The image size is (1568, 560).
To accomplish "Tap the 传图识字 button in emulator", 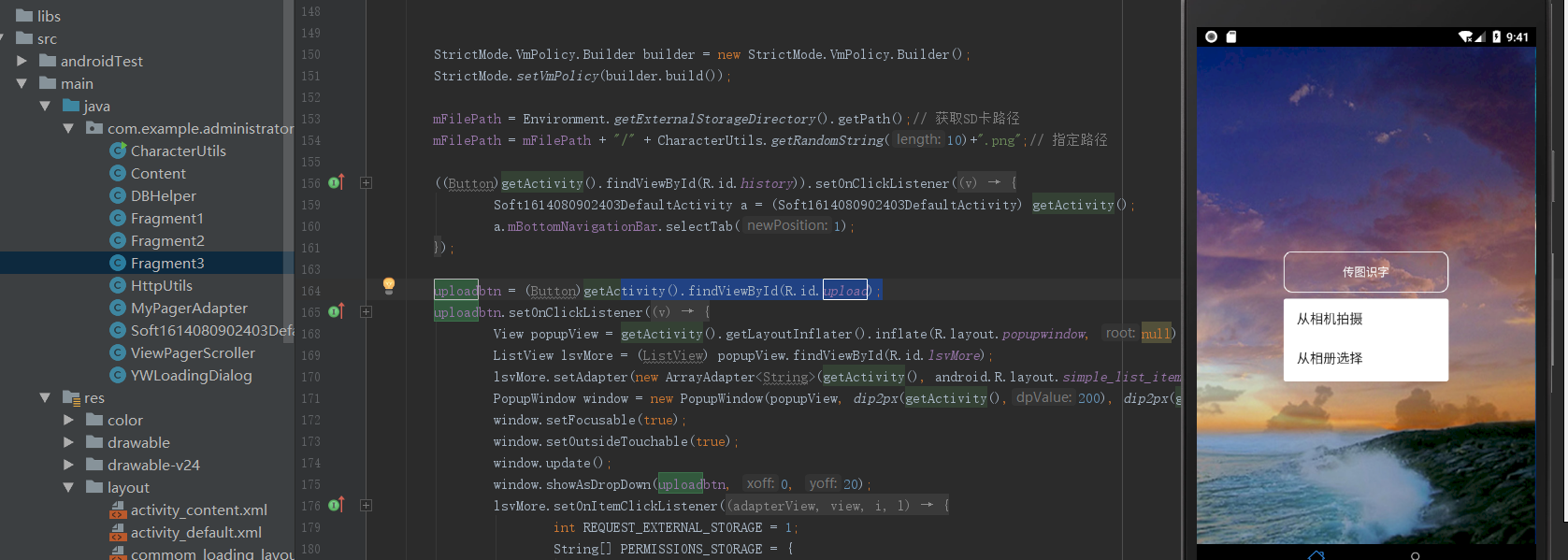I will click(x=1365, y=272).
